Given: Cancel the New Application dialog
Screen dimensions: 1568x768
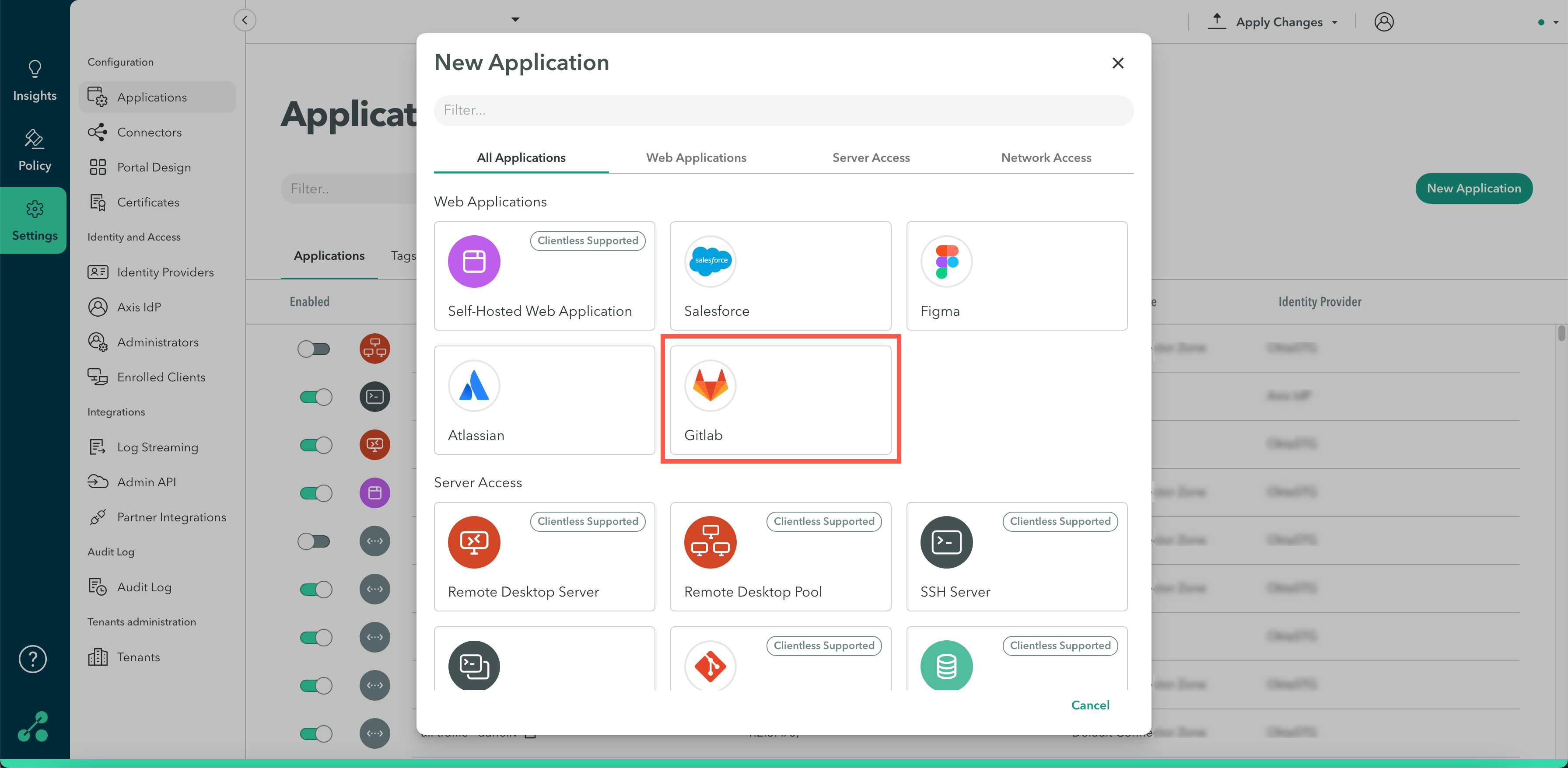Looking at the screenshot, I should pos(1089,705).
